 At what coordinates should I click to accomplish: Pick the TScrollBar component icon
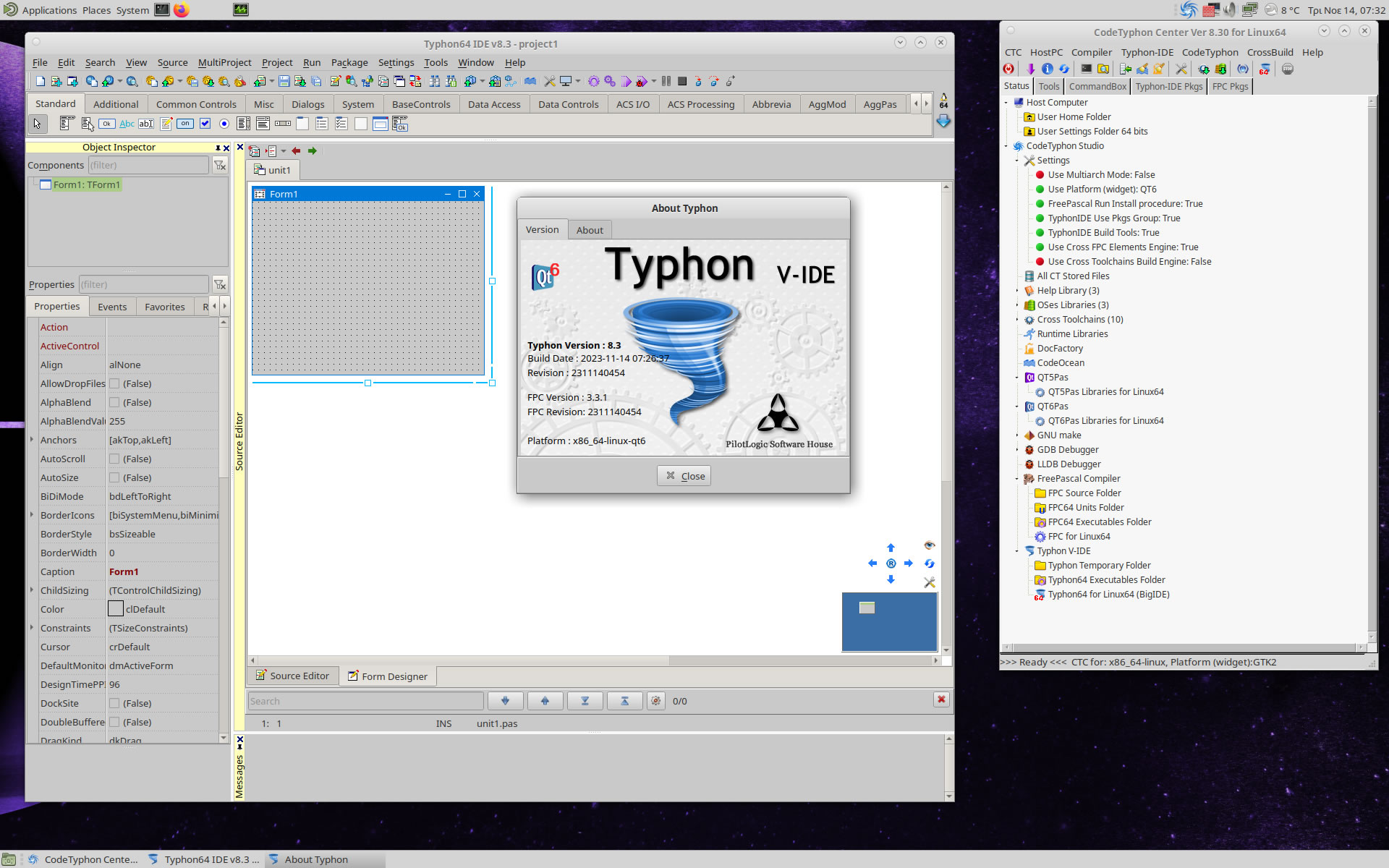[x=283, y=124]
